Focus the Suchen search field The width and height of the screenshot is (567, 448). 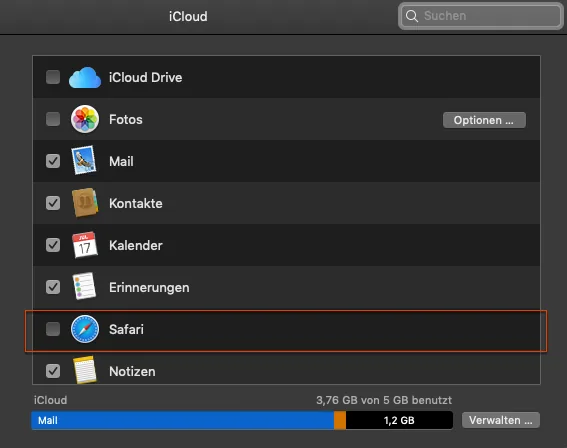(x=481, y=16)
